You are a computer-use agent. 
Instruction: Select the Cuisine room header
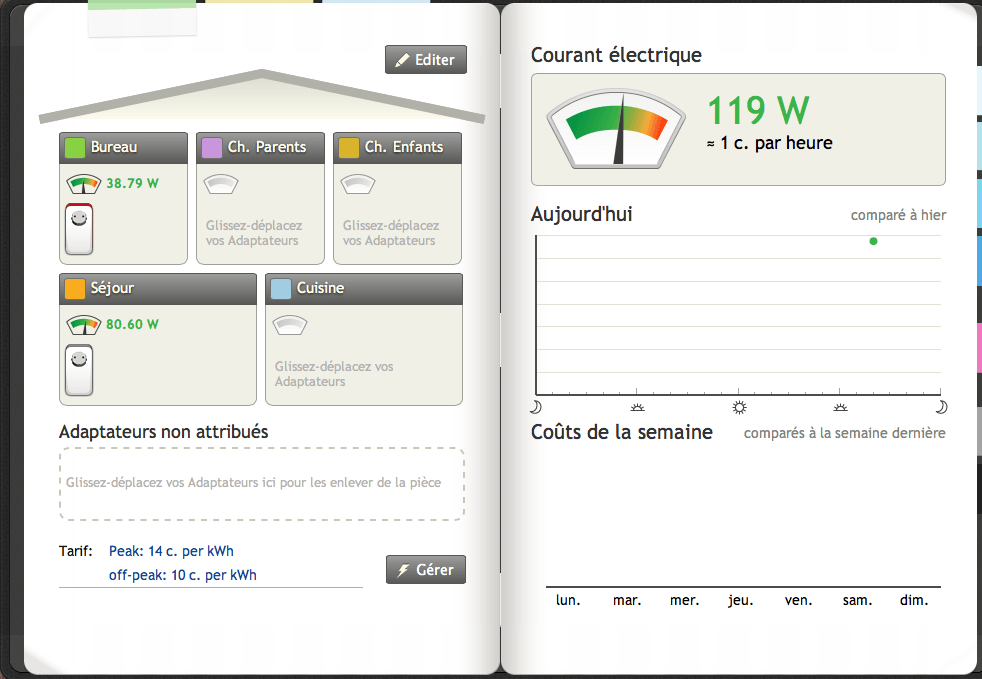[364, 289]
